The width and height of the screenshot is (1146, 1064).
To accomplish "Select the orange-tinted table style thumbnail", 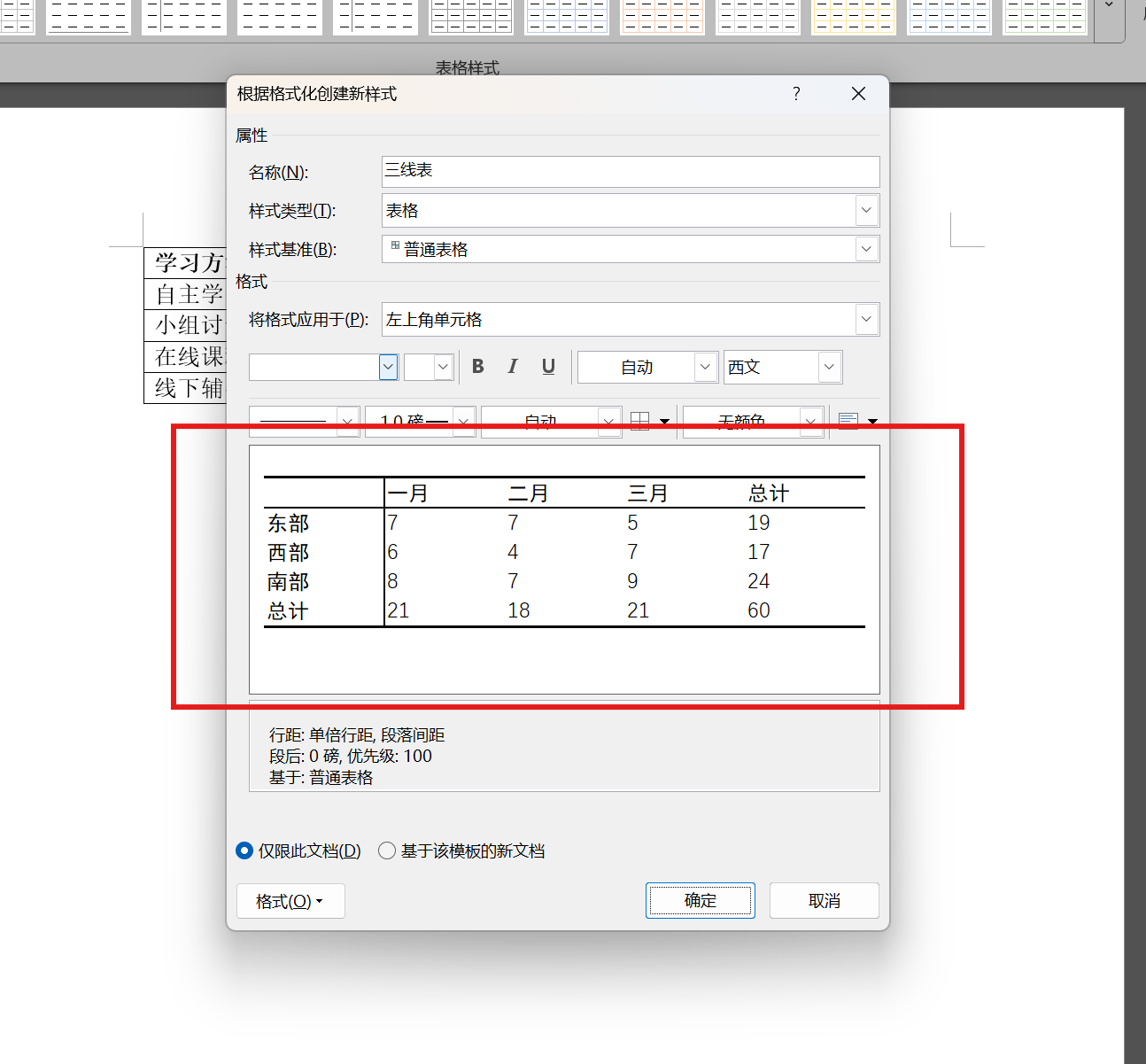I will pos(662,16).
